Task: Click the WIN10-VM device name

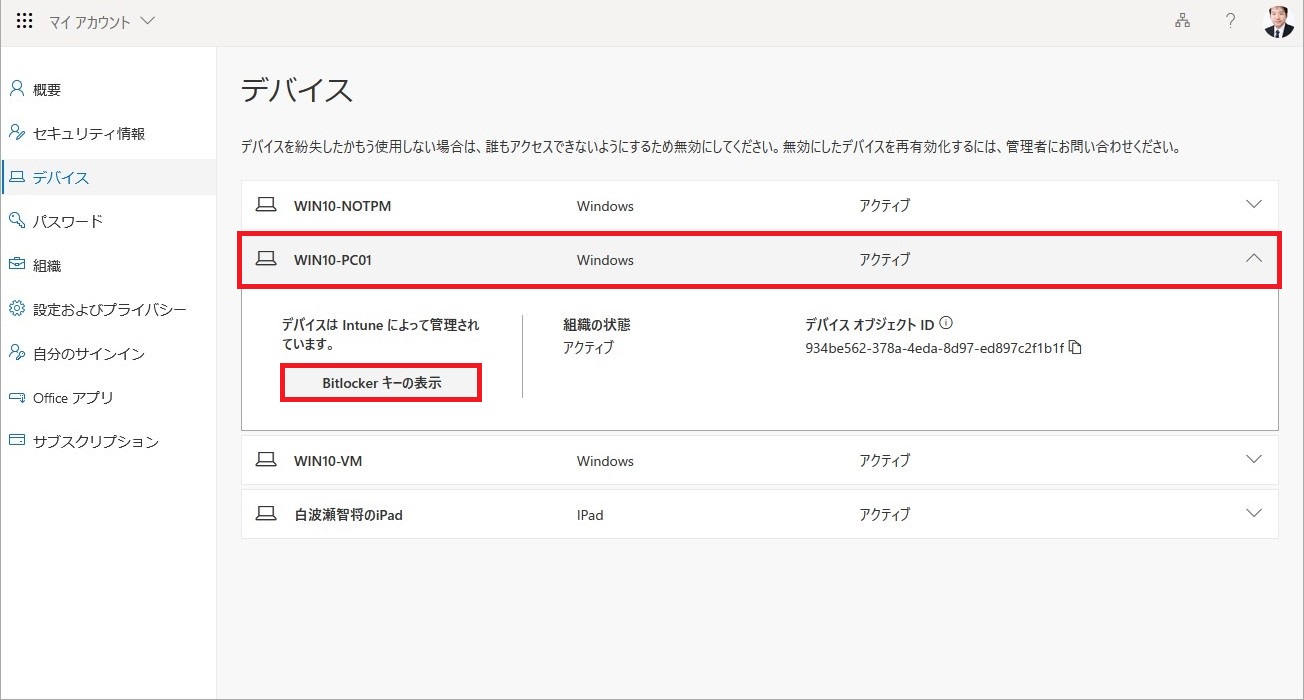Action: point(327,461)
